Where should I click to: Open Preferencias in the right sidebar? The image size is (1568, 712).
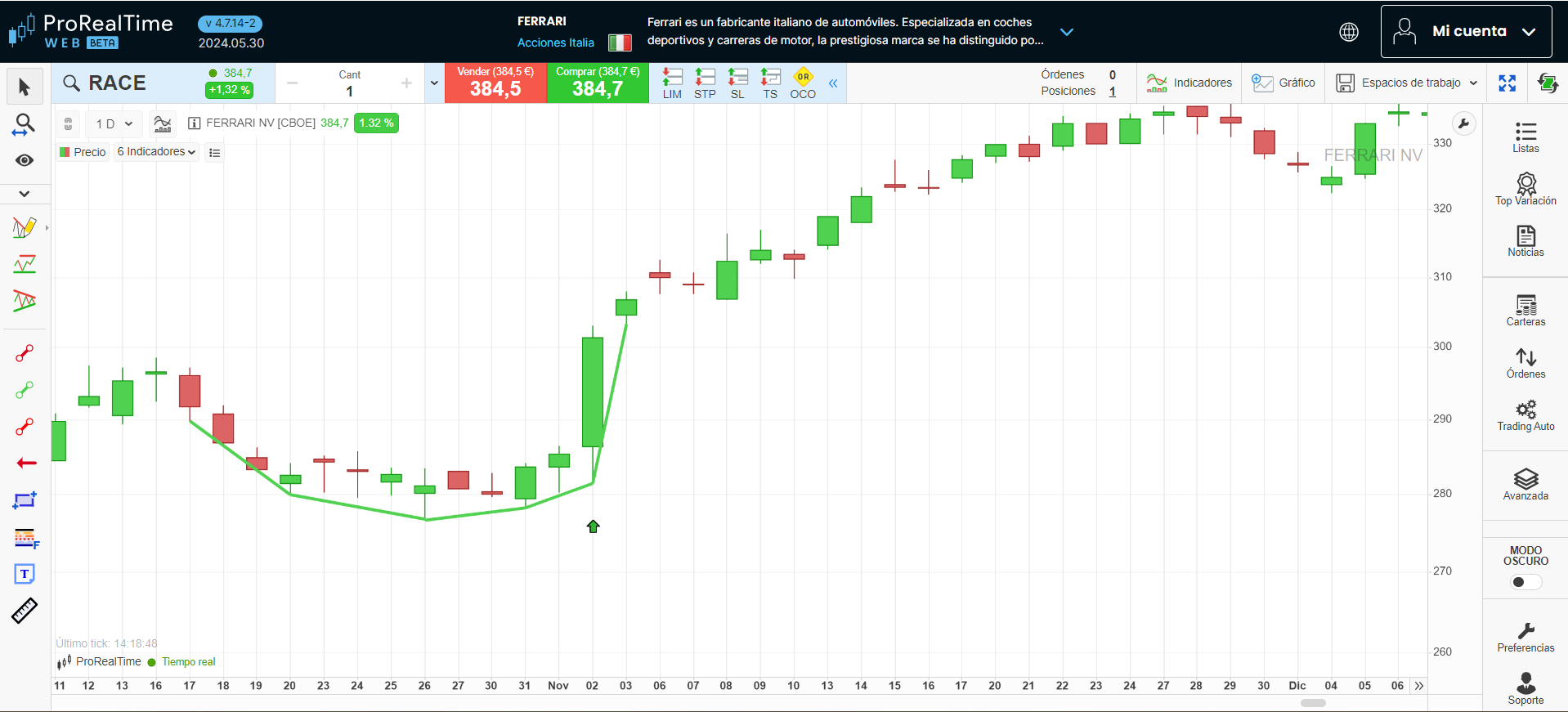point(1525,637)
